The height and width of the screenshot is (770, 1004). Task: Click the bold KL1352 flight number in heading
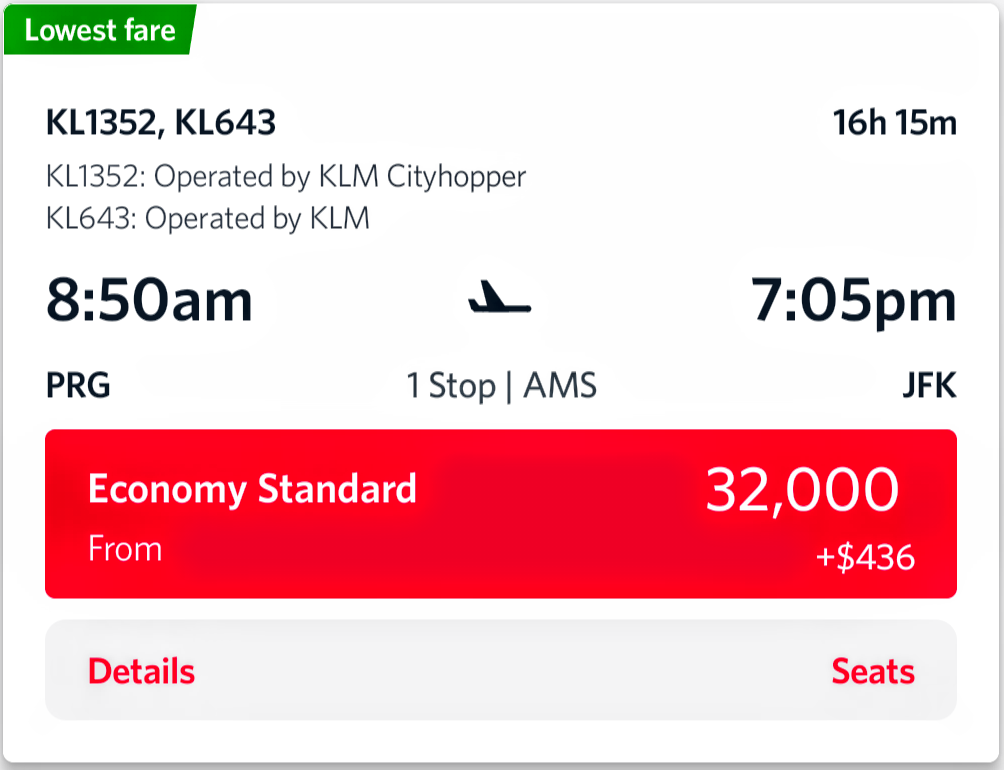[x=102, y=124]
